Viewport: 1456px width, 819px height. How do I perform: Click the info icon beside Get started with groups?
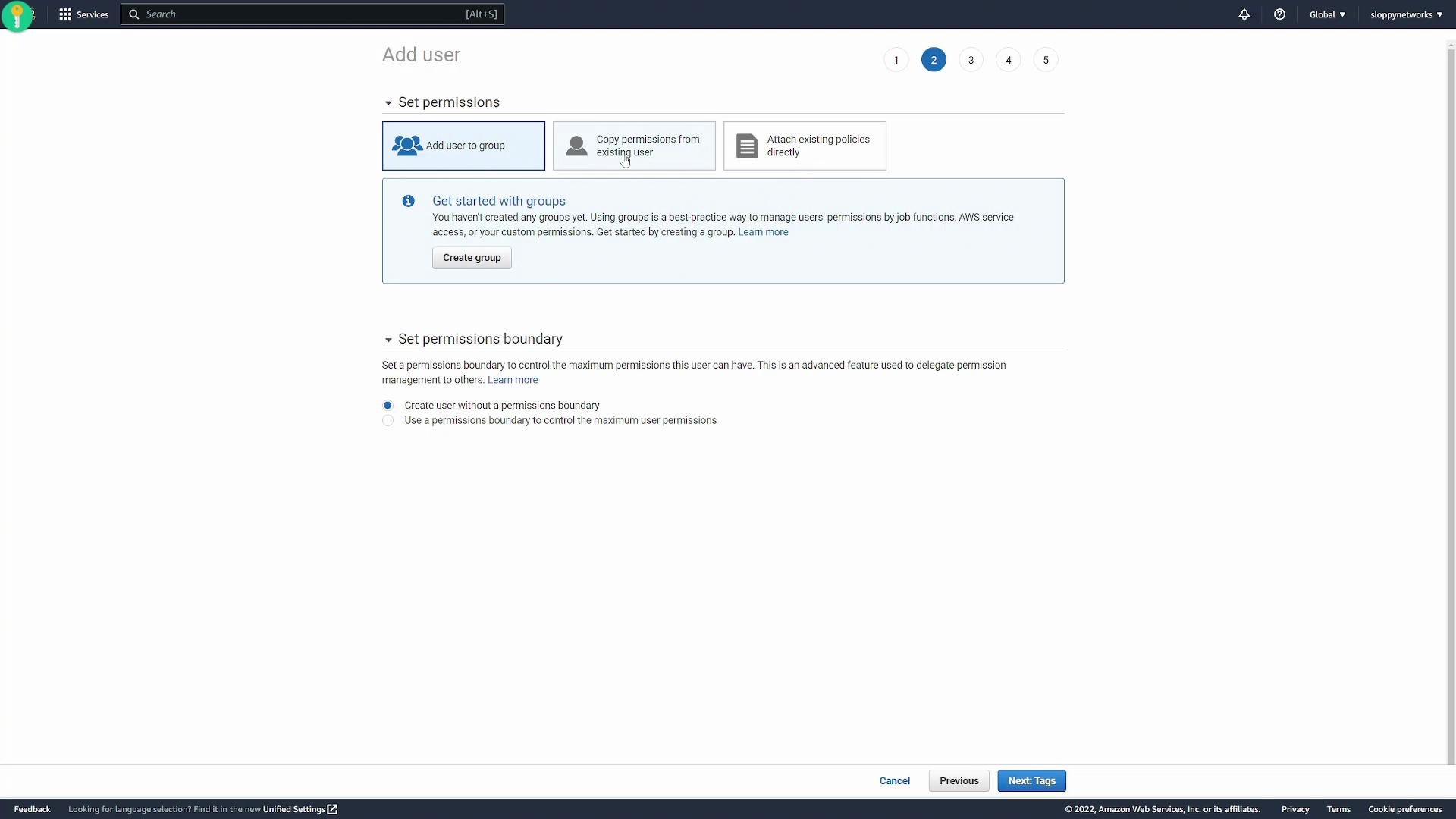coord(409,201)
